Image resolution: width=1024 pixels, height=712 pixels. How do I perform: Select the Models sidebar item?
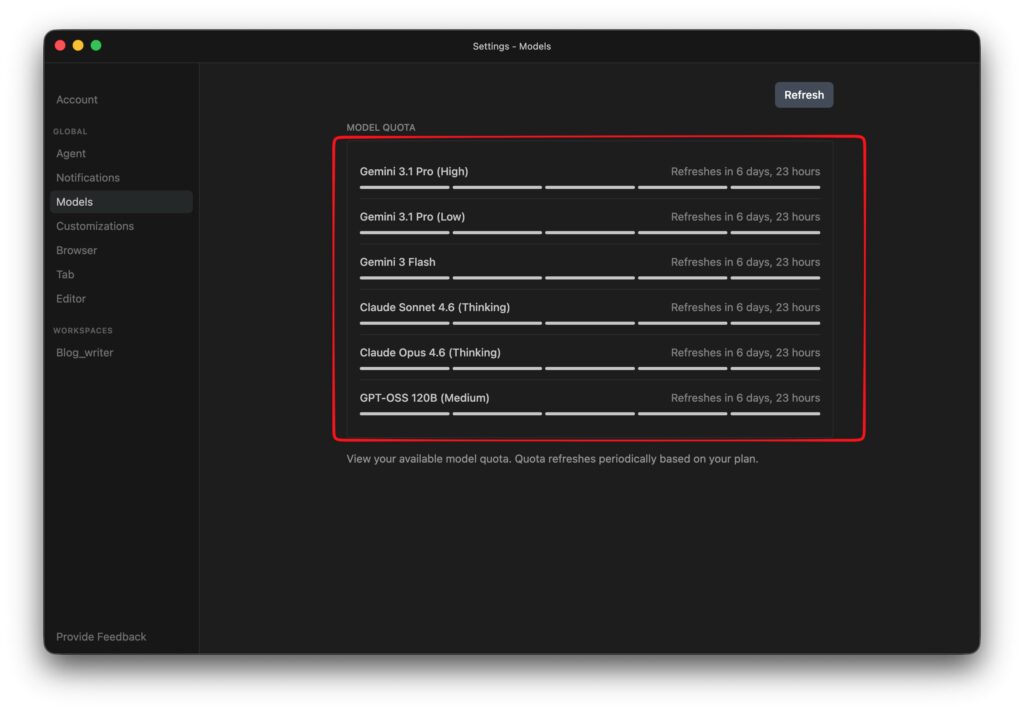75,202
